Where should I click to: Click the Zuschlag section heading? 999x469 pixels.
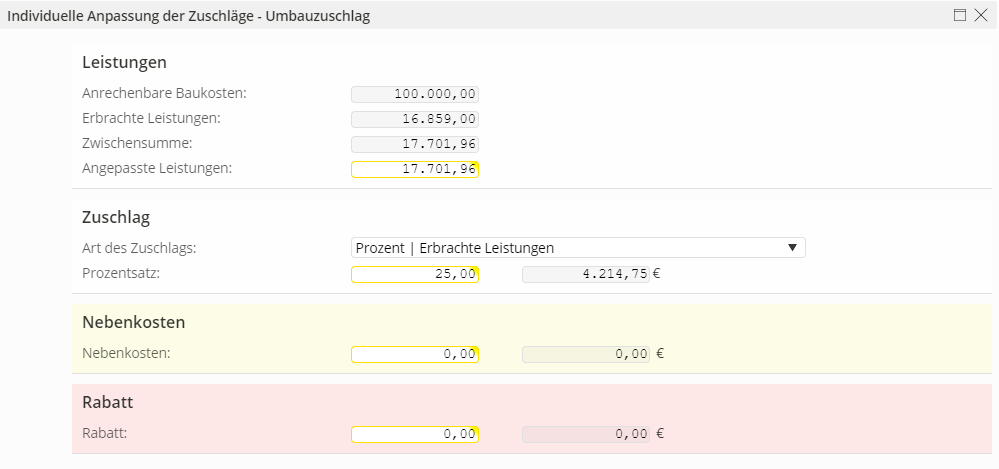[x=116, y=217]
